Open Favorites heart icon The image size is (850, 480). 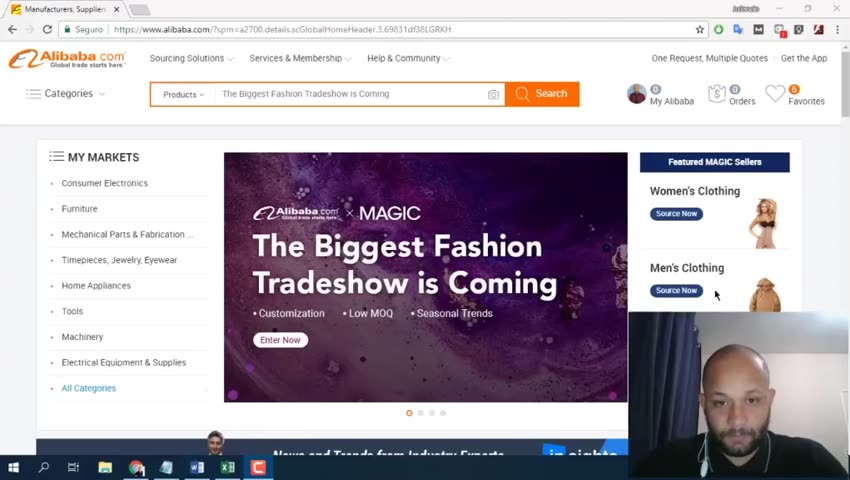click(776, 93)
